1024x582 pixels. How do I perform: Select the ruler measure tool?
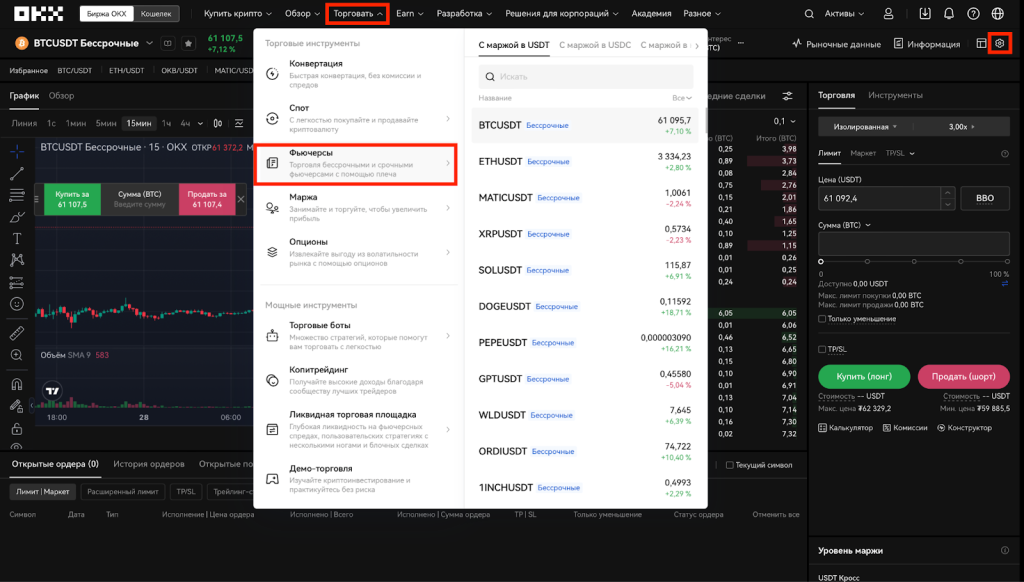(x=17, y=332)
